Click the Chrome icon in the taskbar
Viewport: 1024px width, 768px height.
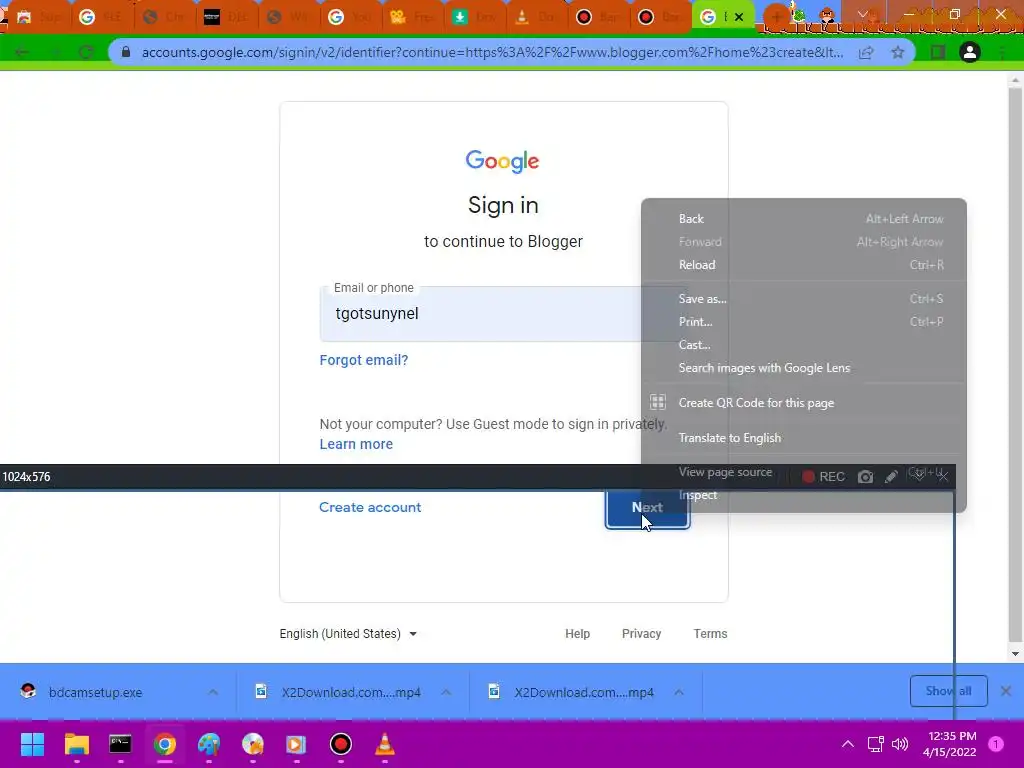click(x=165, y=744)
